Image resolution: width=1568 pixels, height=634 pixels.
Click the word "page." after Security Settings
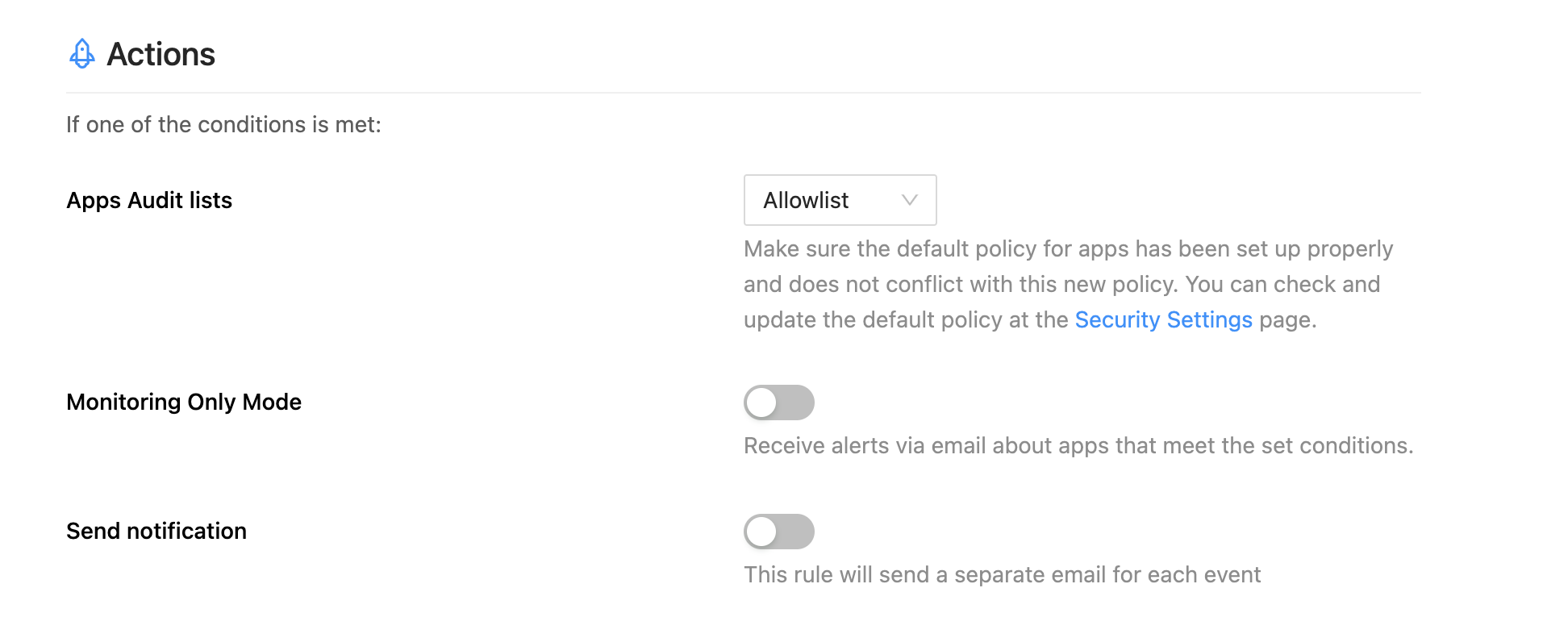point(1288,320)
